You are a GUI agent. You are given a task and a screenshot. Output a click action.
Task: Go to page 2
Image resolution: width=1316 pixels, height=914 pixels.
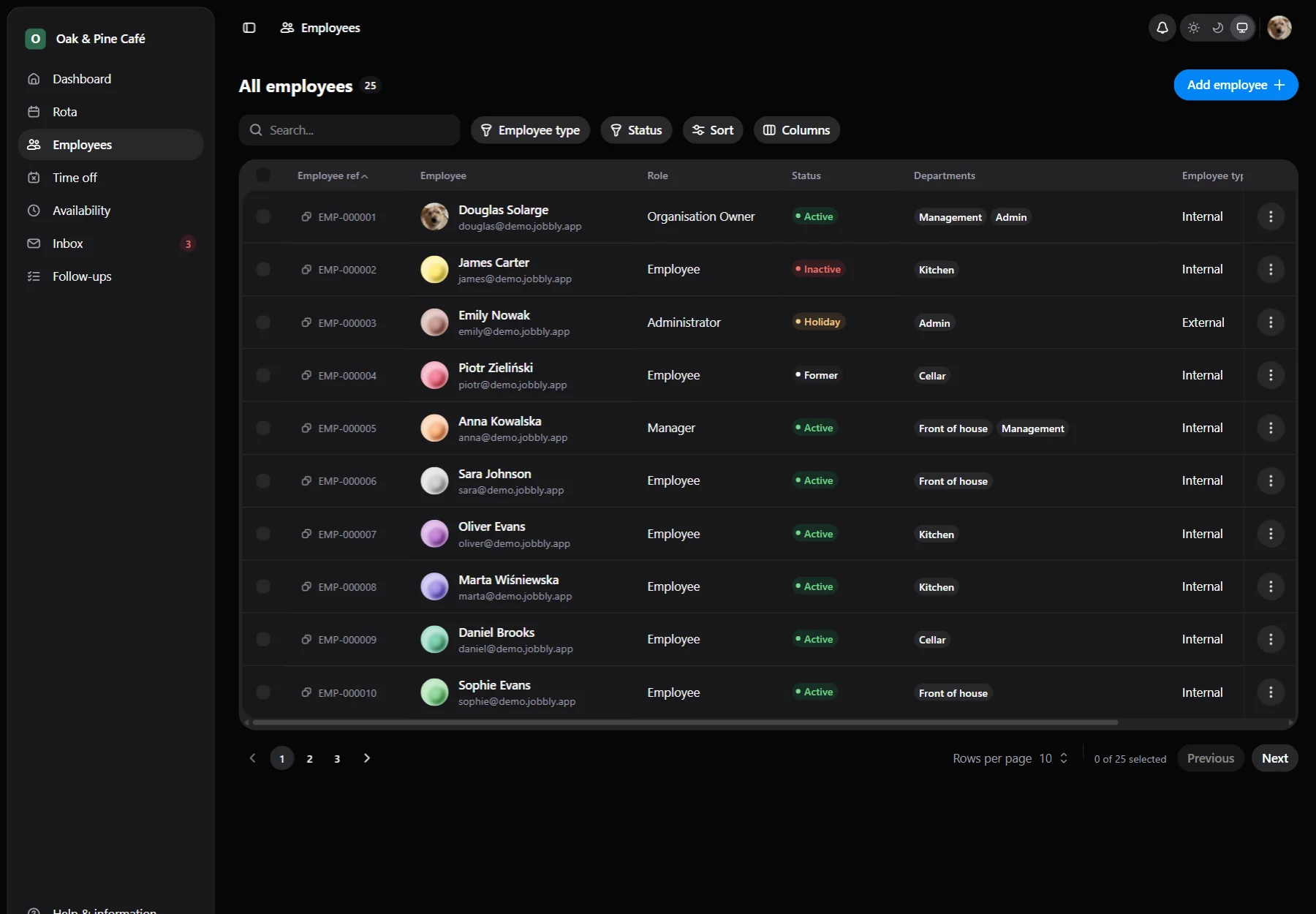309,758
